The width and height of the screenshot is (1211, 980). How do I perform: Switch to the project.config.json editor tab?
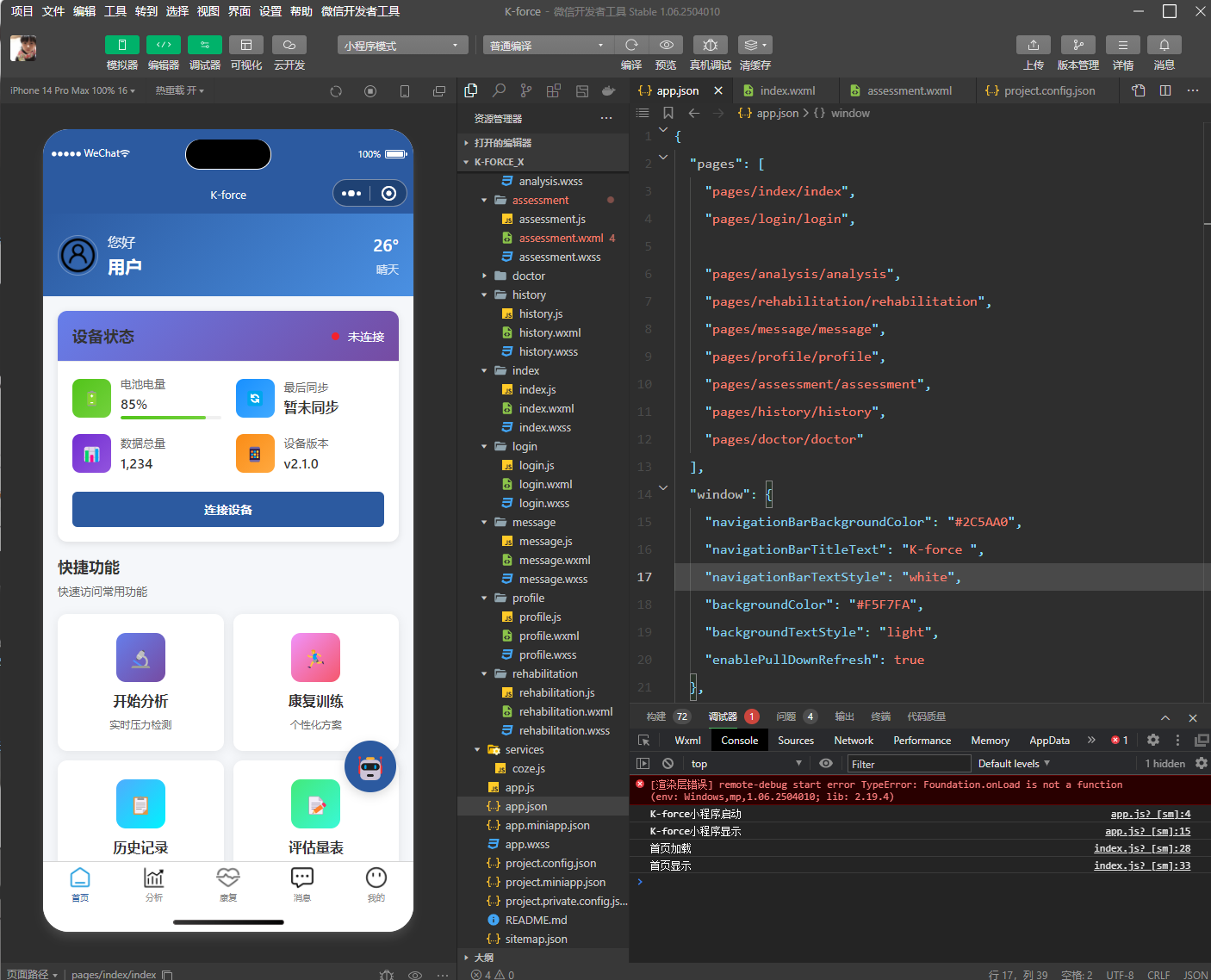[x=1048, y=90]
